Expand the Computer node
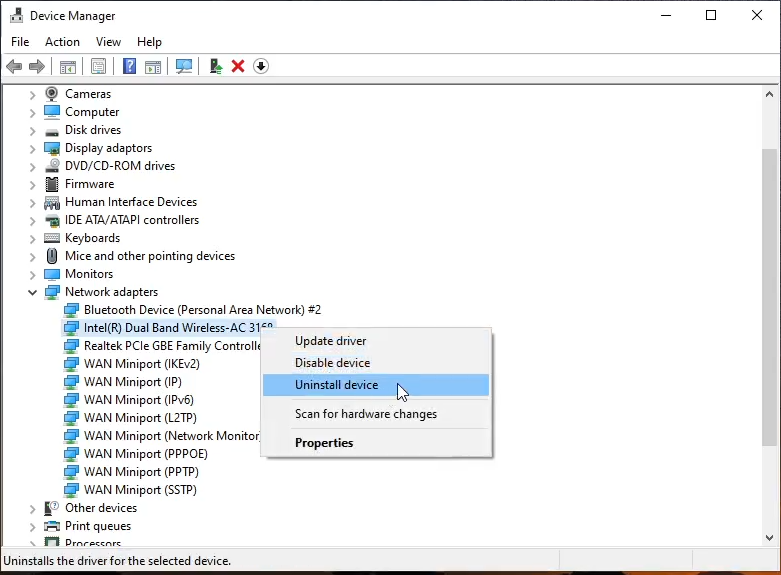 pyautogui.click(x=32, y=113)
